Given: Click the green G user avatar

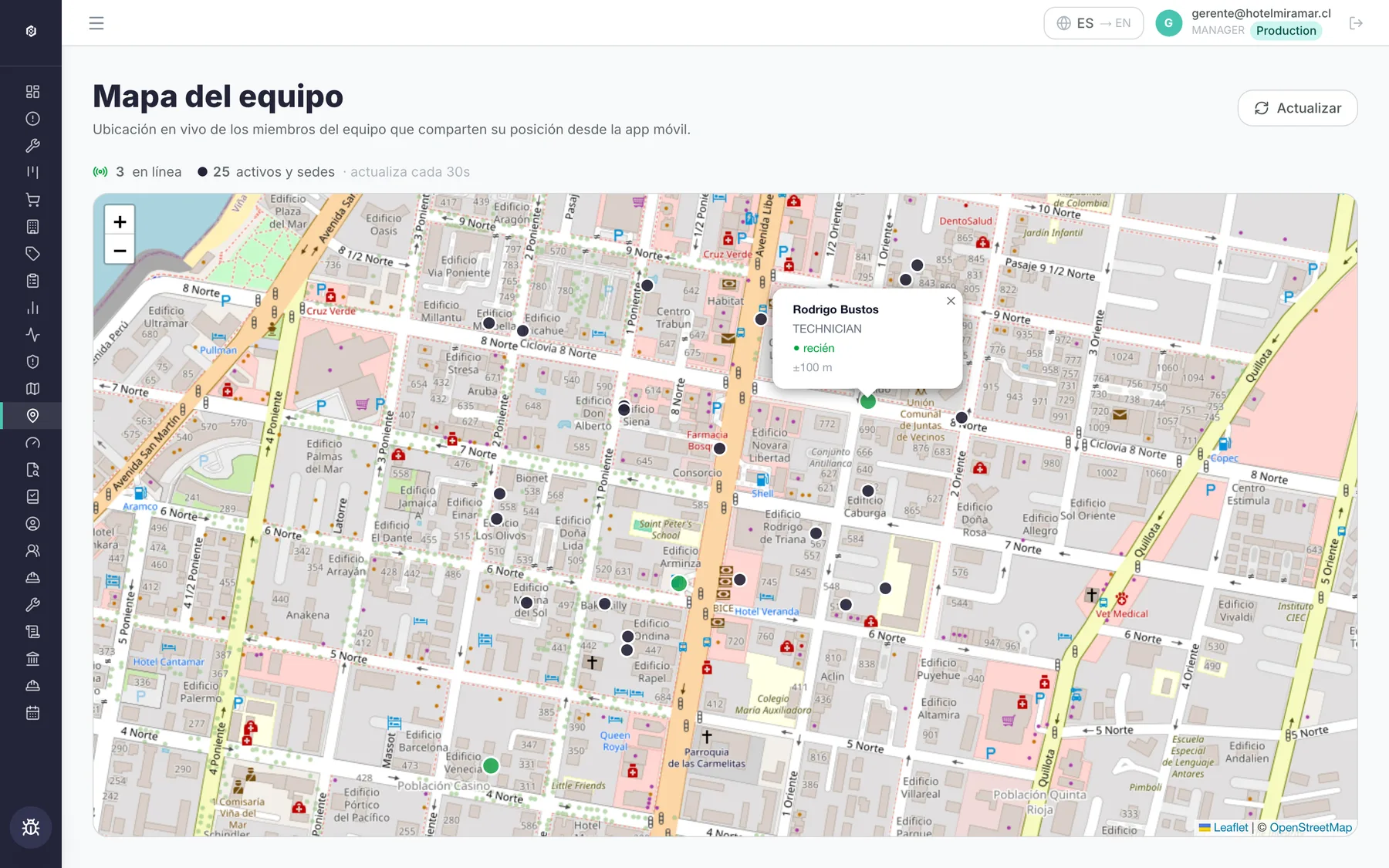Looking at the screenshot, I should click(x=1168, y=23).
